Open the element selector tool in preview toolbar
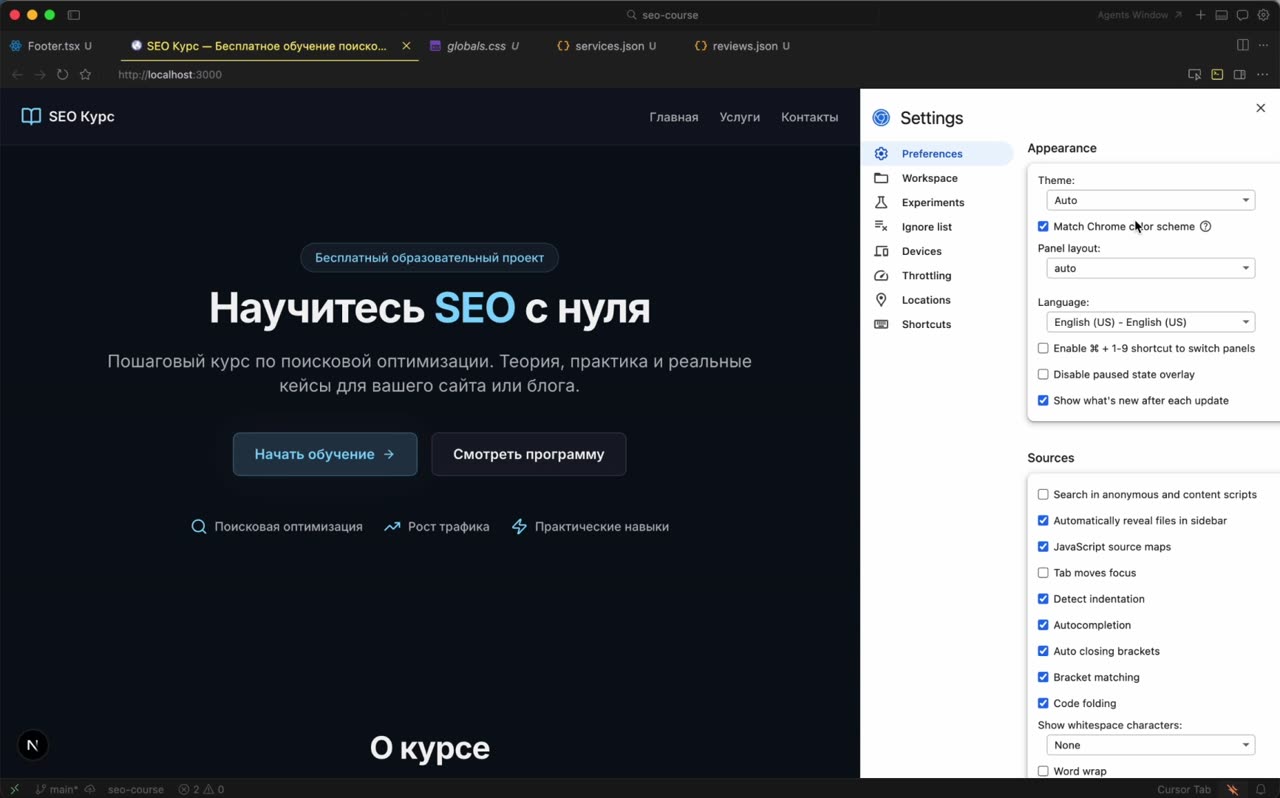 pyautogui.click(x=1194, y=75)
